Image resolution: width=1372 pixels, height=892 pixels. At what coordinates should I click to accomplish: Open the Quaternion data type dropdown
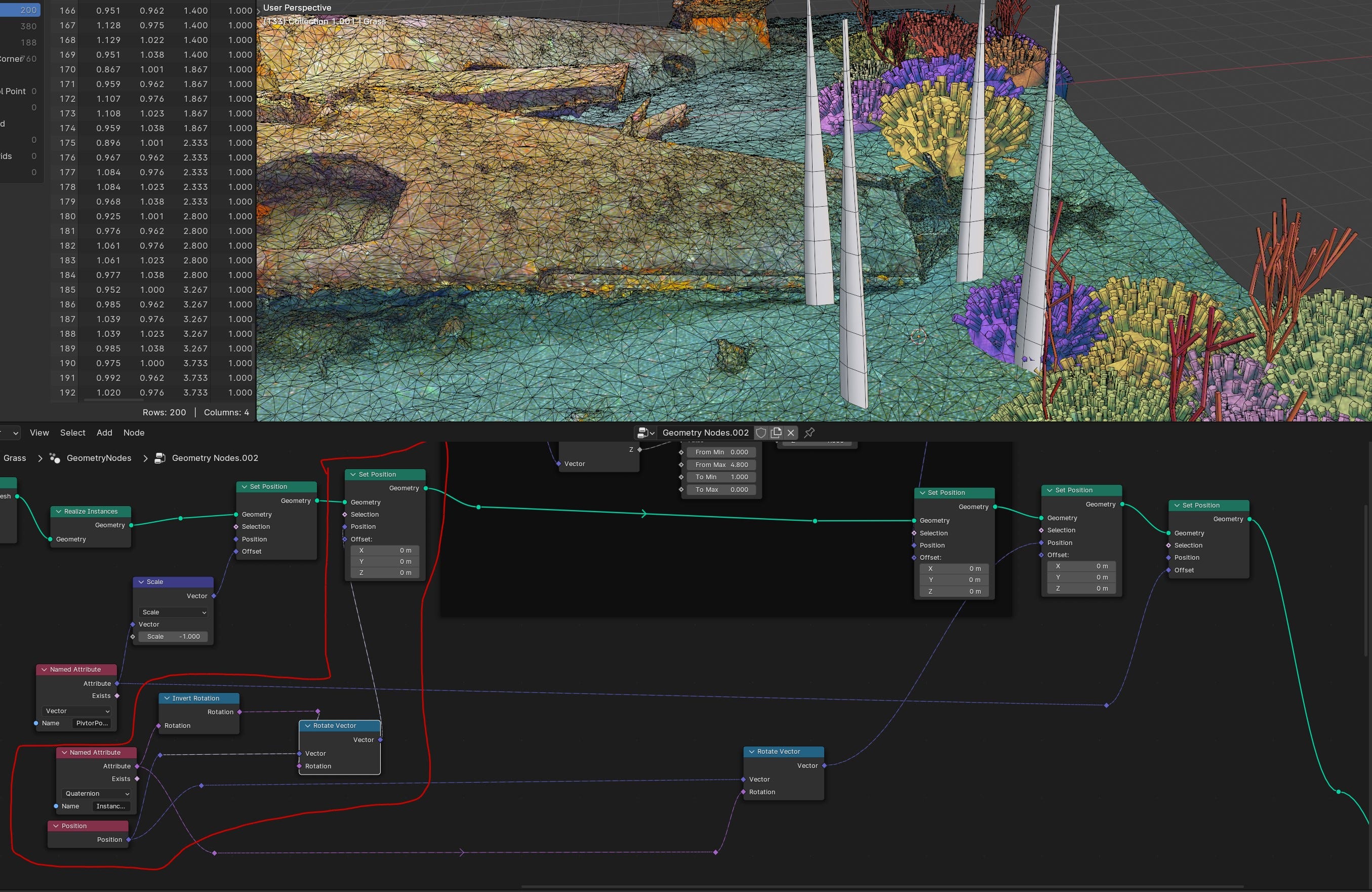pyautogui.click(x=96, y=793)
